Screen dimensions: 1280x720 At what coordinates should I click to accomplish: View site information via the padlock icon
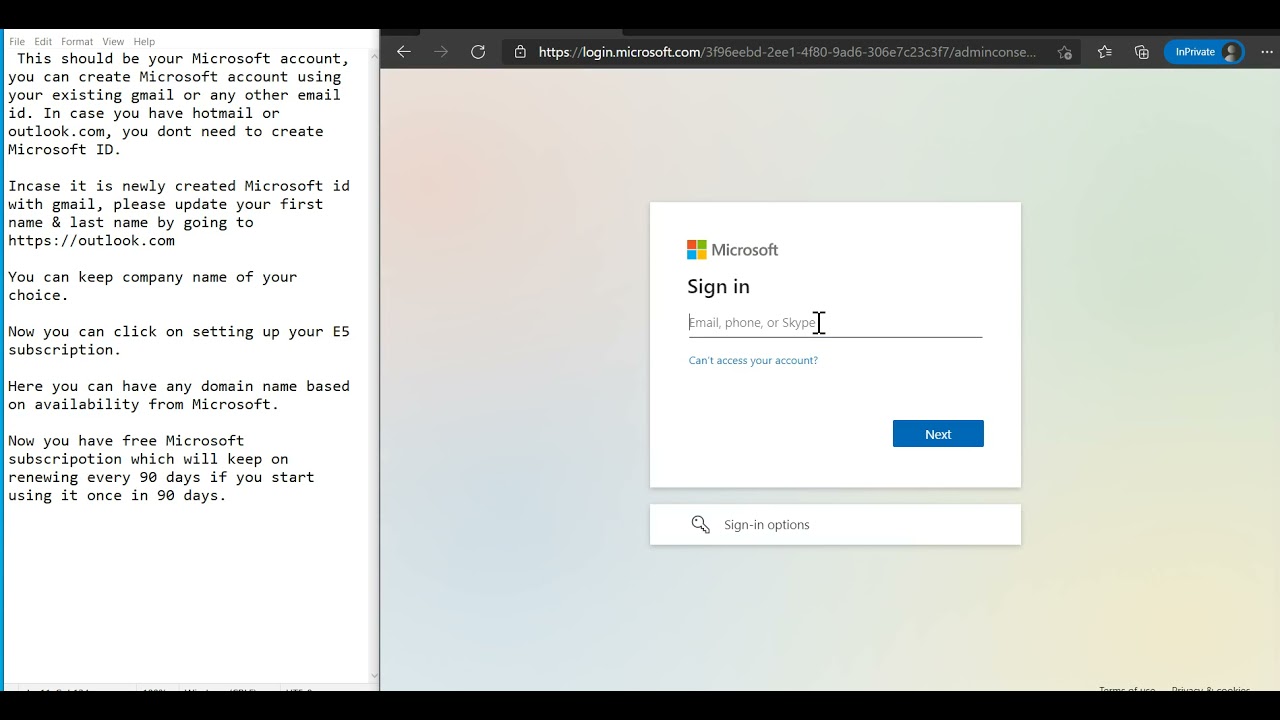click(x=520, y=52)
